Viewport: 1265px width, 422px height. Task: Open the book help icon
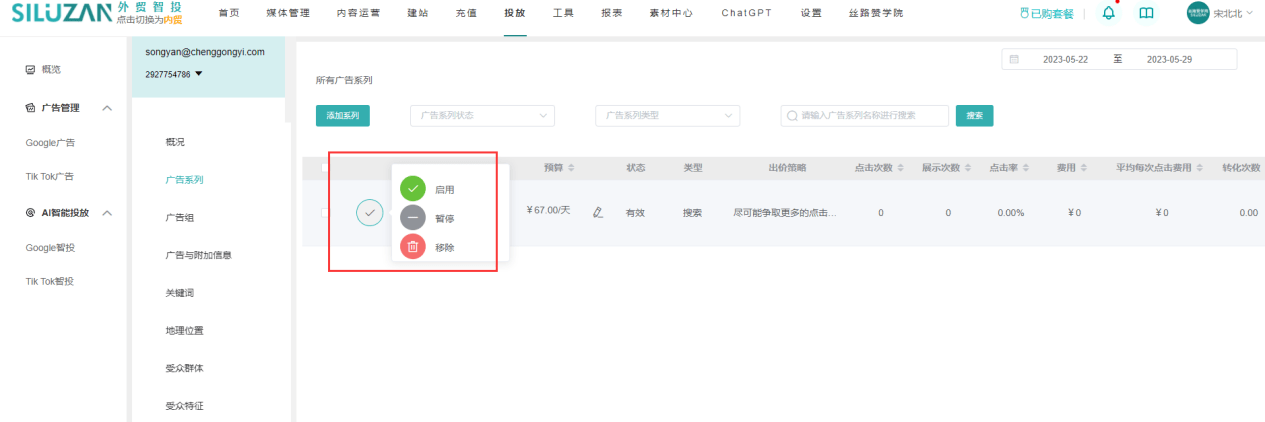click(x=1146, y=13)
